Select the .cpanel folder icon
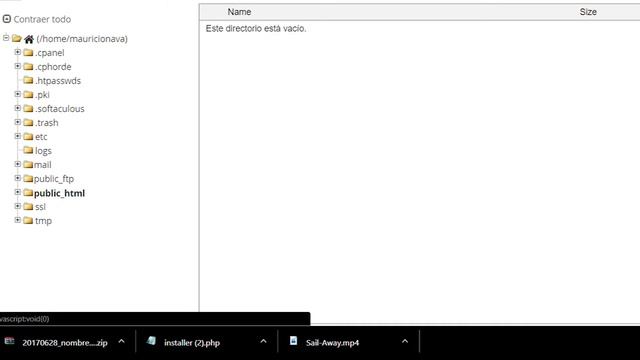640x360 pixels. pyautogui.click(x=28, y=53)
